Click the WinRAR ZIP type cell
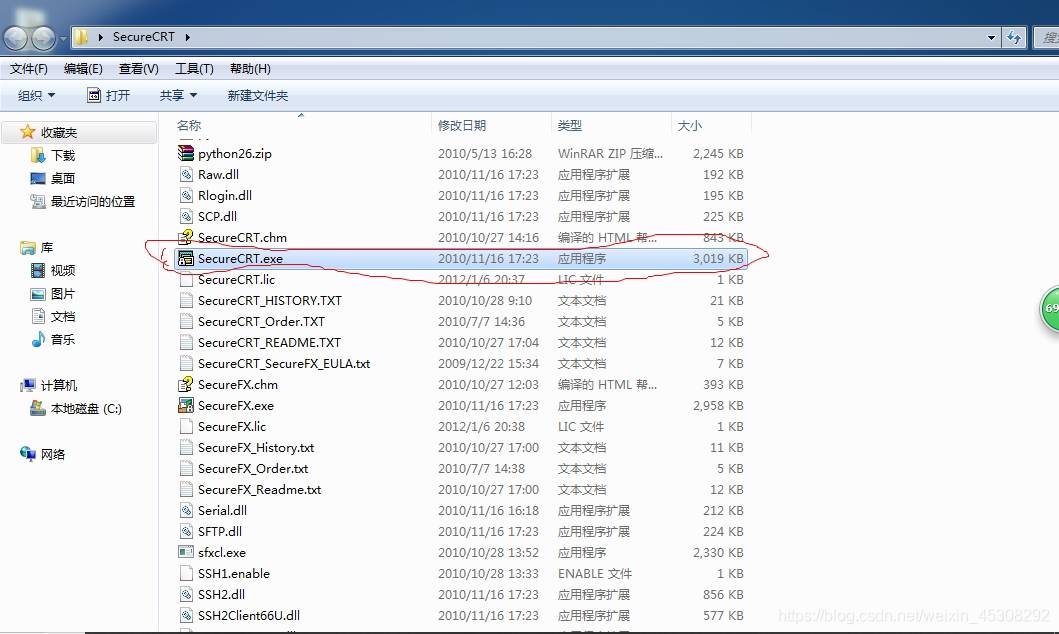Viewport: 1059px width, 634px height. coord(610,154)
